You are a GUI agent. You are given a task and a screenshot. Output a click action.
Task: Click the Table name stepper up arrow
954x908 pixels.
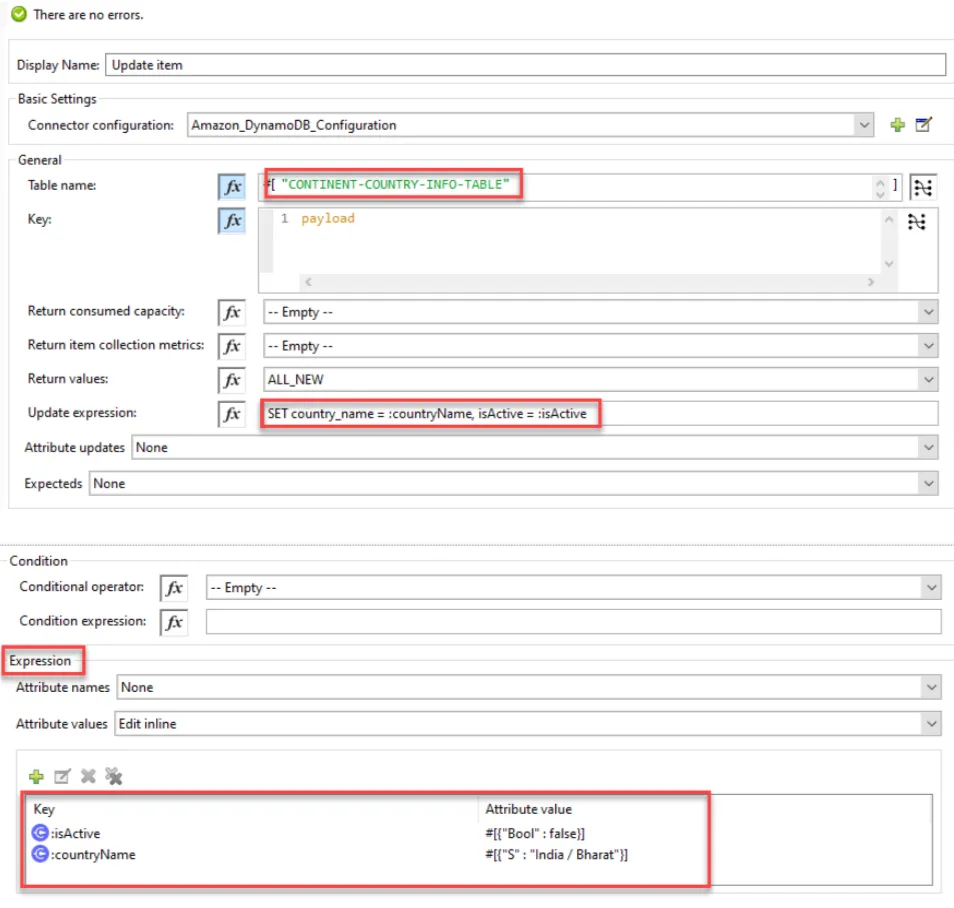[880, 181]
